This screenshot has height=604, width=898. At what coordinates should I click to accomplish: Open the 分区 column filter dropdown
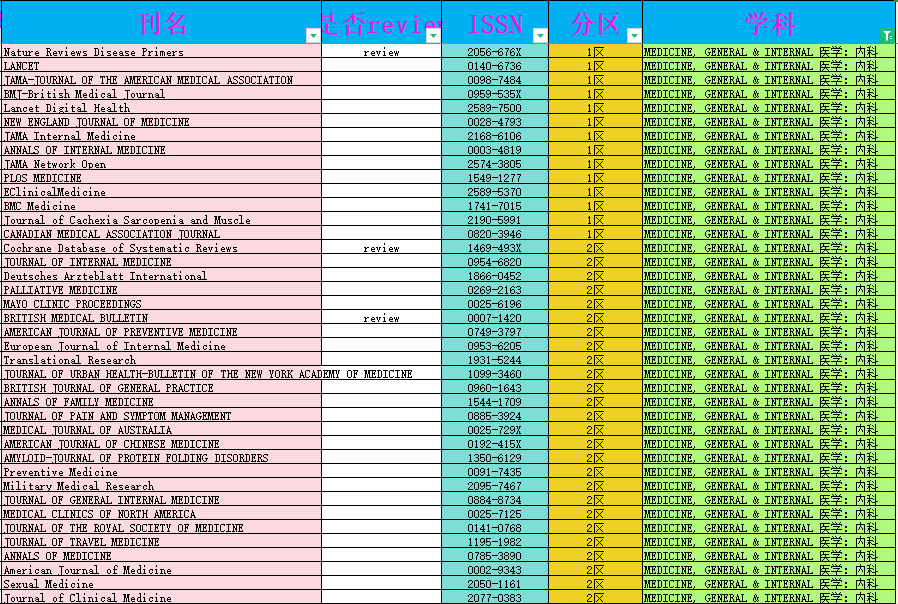[634, 35]
